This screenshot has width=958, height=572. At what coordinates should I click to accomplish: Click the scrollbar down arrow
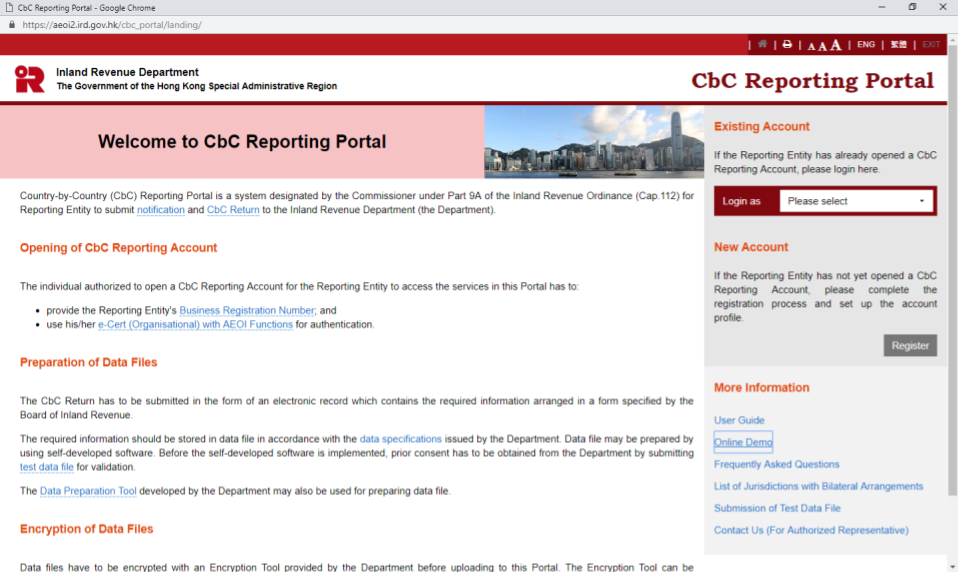coord(953,566)
